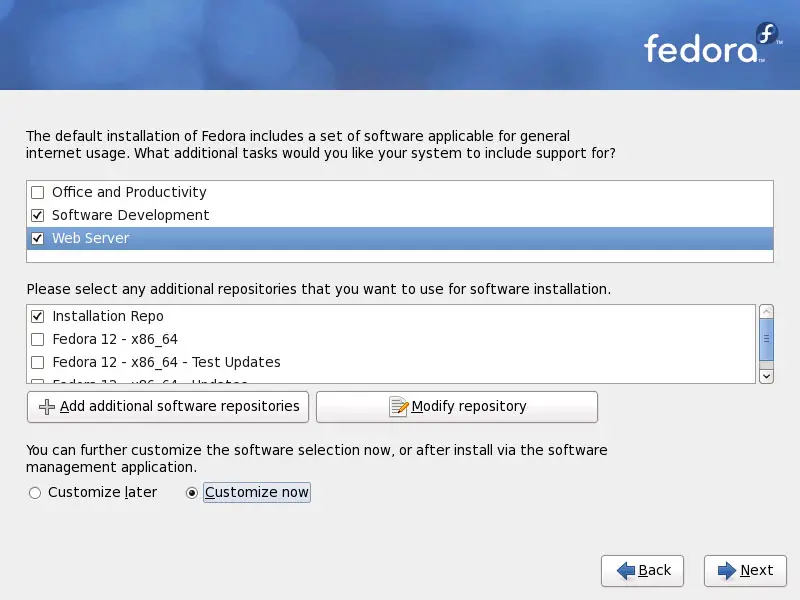This screenshot has width=800, height=600.
Task: Uncheck the Software Development checkbox
Action: tap(37, 215)
